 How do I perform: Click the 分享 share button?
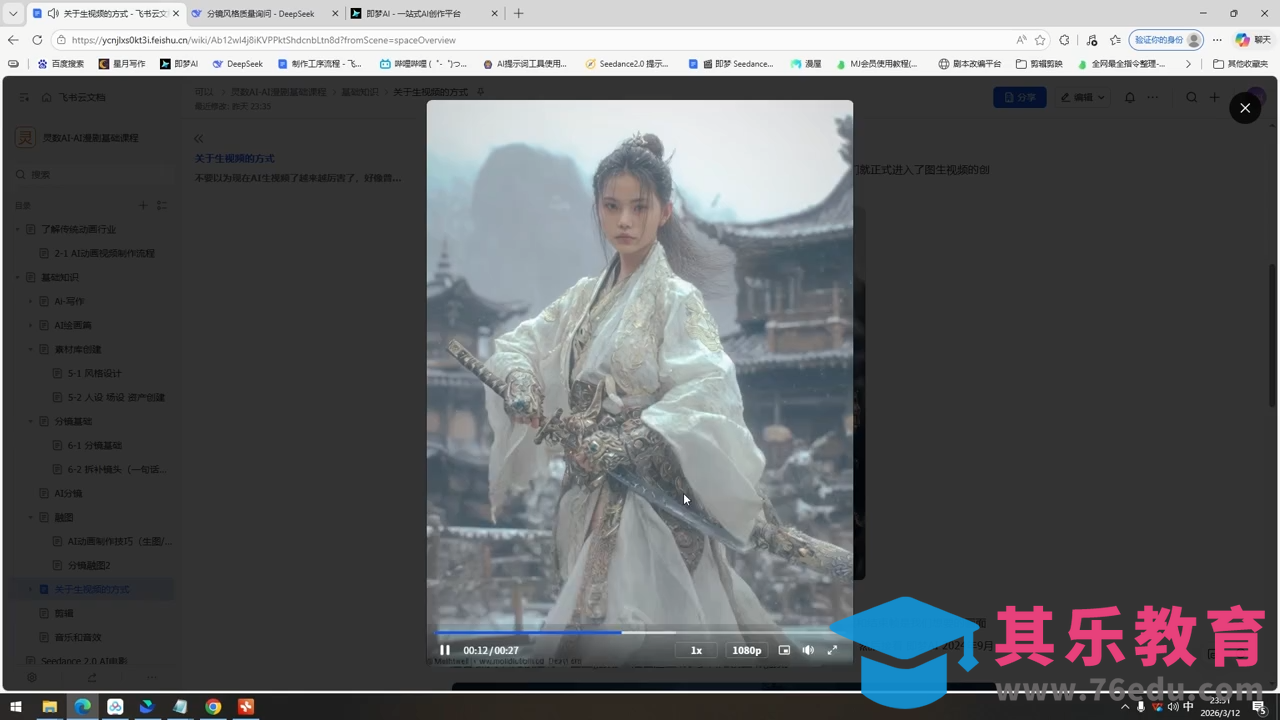point(1020,97)
